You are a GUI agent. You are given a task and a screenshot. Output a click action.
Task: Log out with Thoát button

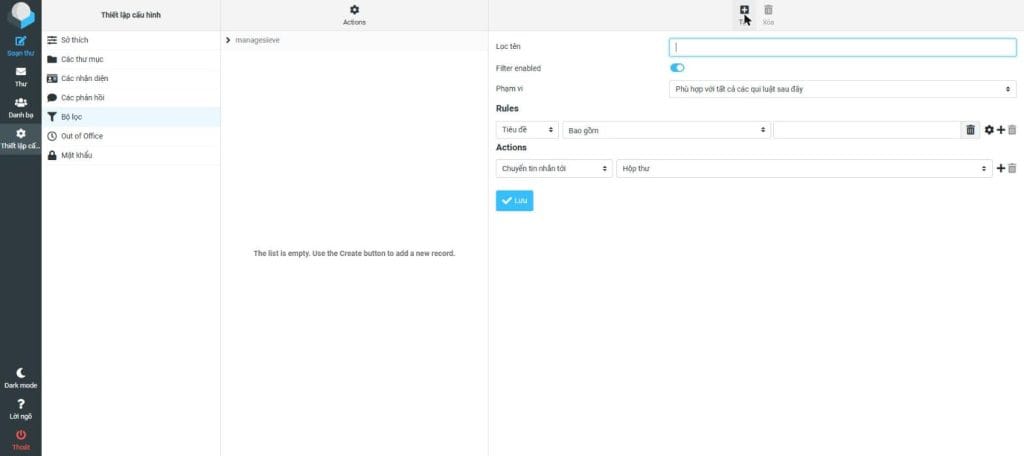click(x=20, y=440)
